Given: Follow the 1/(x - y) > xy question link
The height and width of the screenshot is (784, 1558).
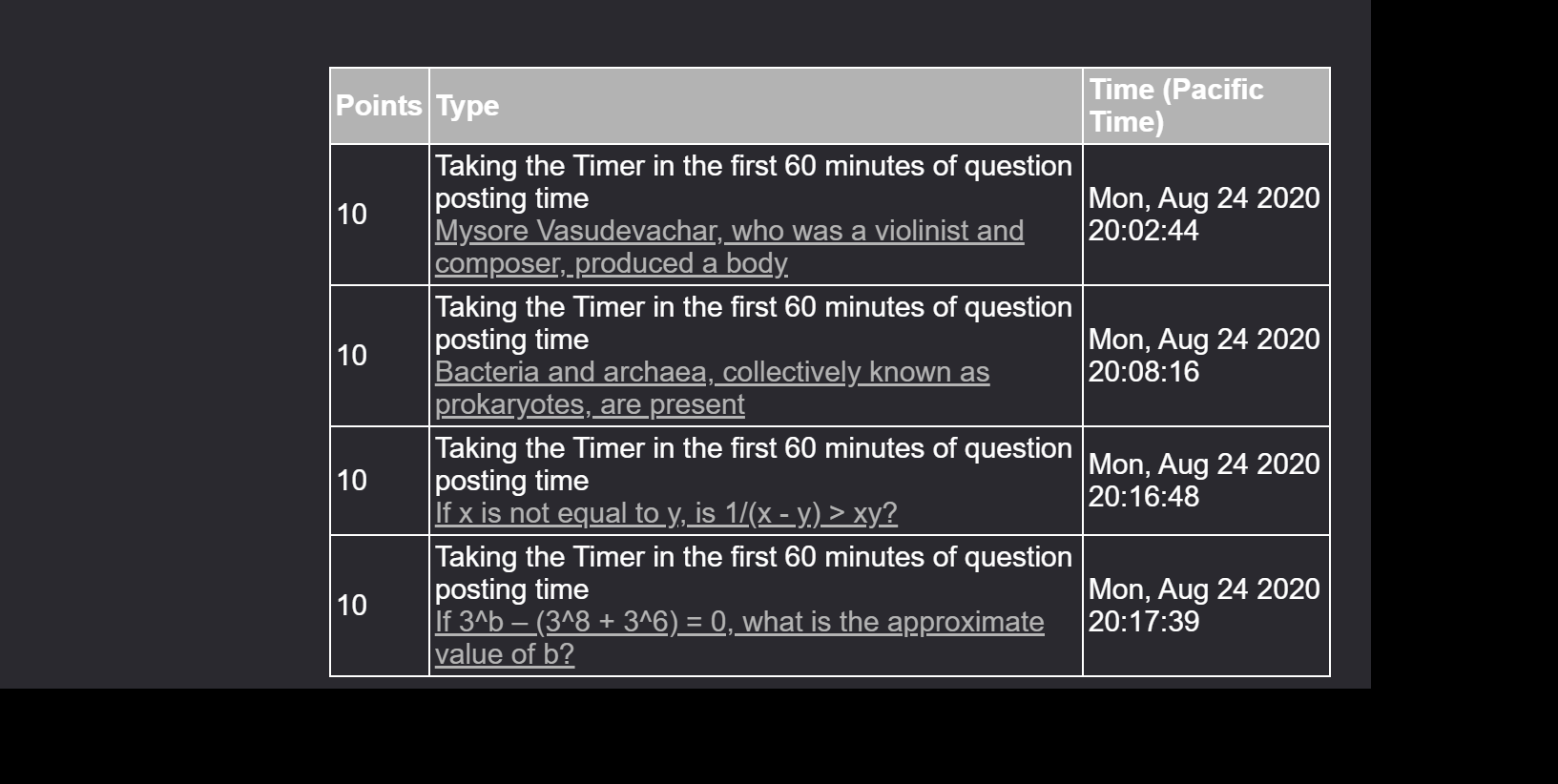Looking at the screenshot, I should 666,514.
